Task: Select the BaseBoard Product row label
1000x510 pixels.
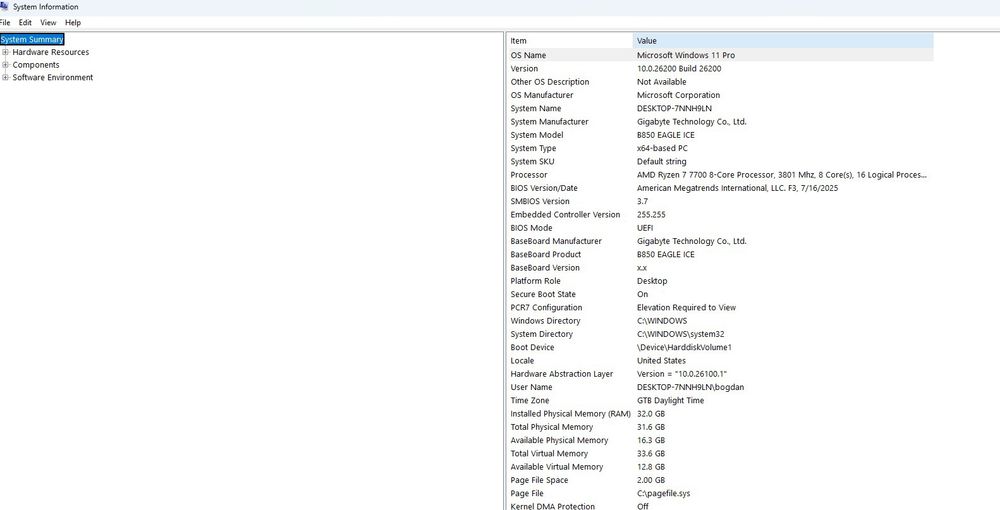Action: coord(545,254)
